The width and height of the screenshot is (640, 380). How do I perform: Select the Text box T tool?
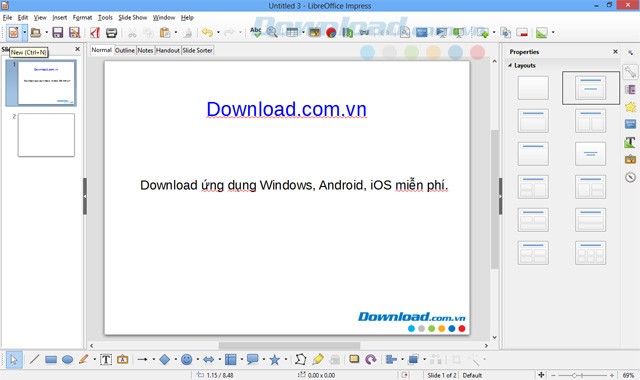click(x=106, y=360)
